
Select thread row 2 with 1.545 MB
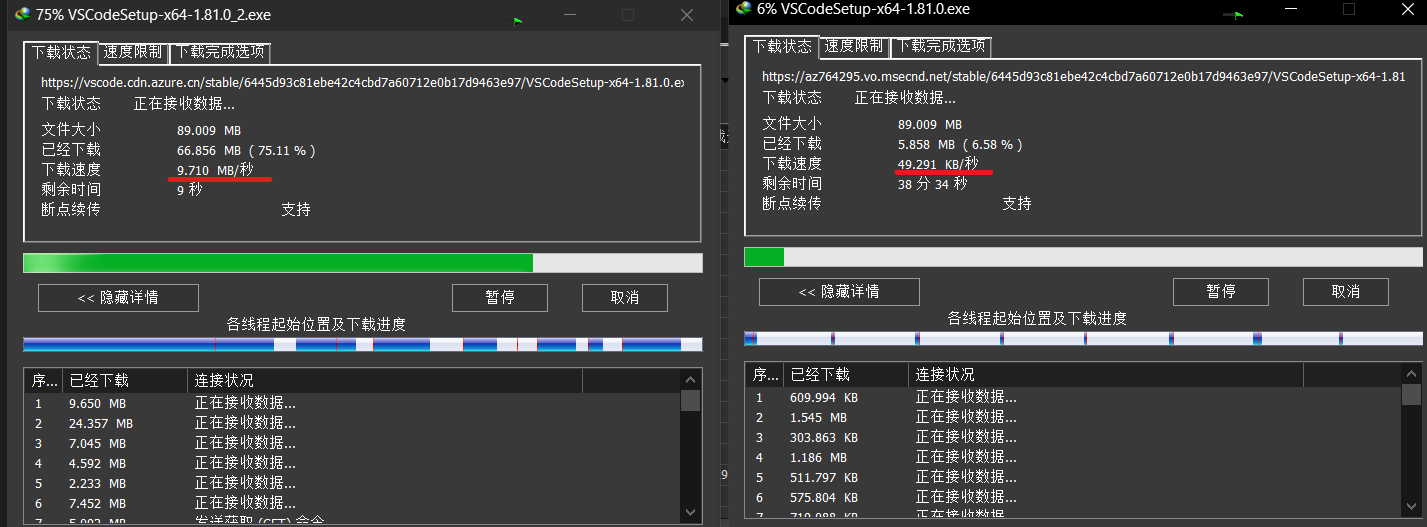click(x=1074, y=418)
